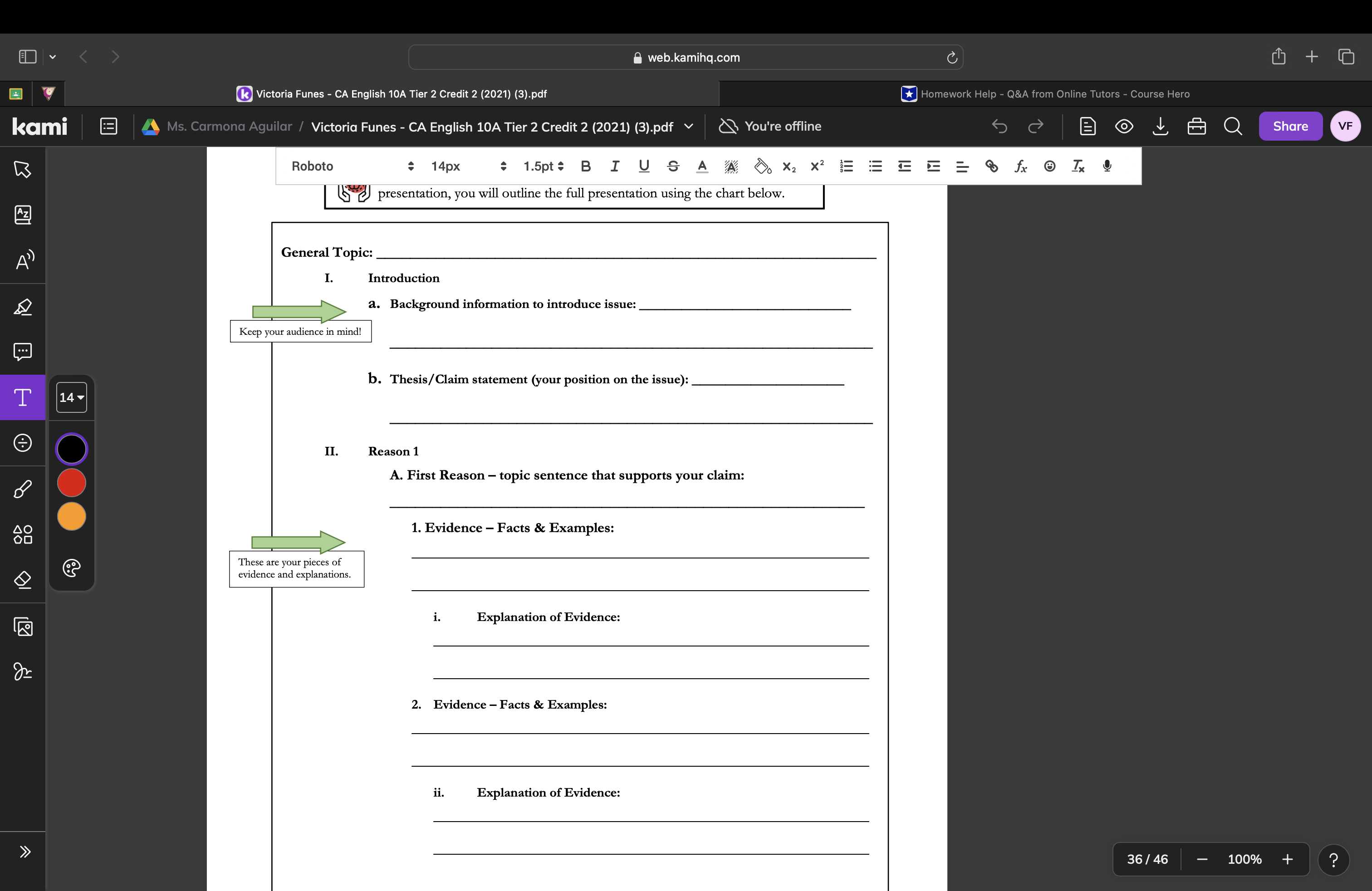
Task: Open the dictionary tool in the sidebar
Action: (x=23, y=215)
